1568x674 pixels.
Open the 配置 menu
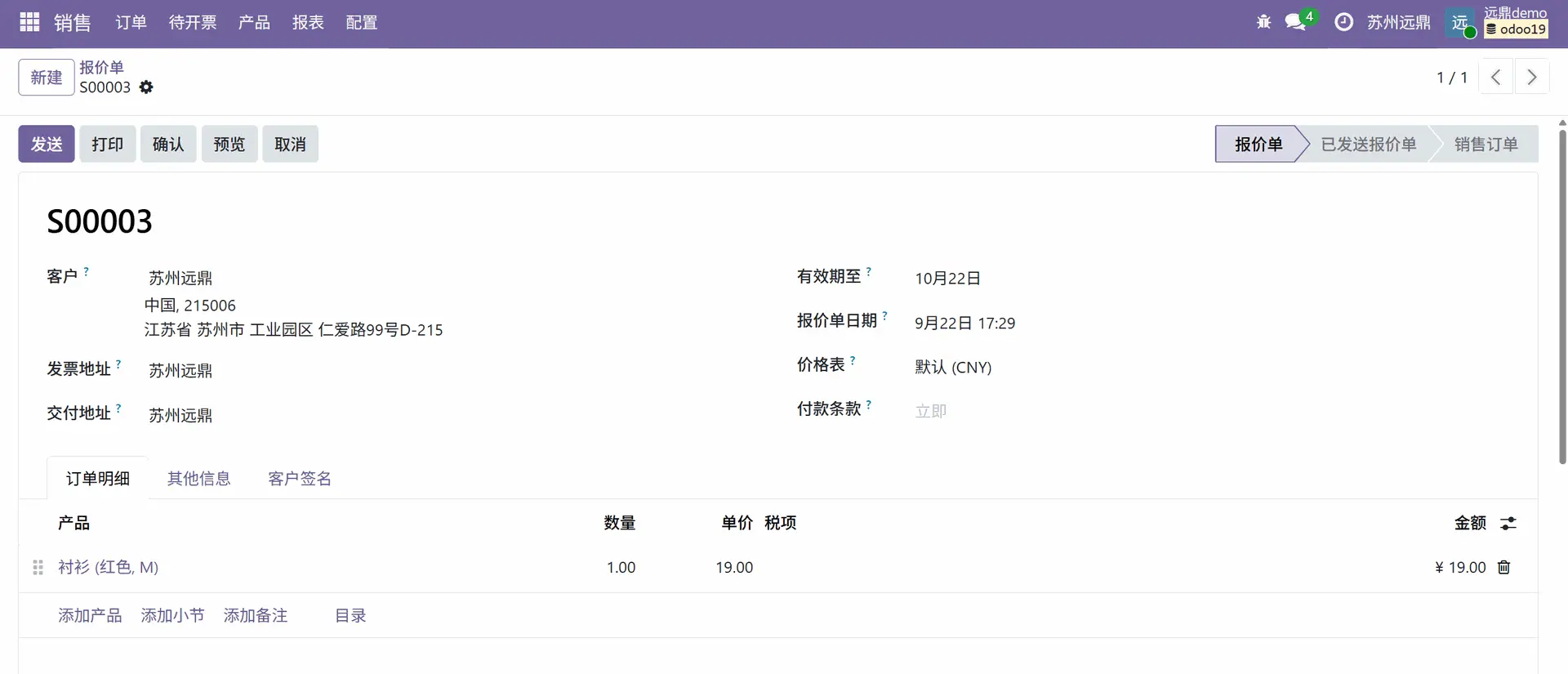coord(361,22)
